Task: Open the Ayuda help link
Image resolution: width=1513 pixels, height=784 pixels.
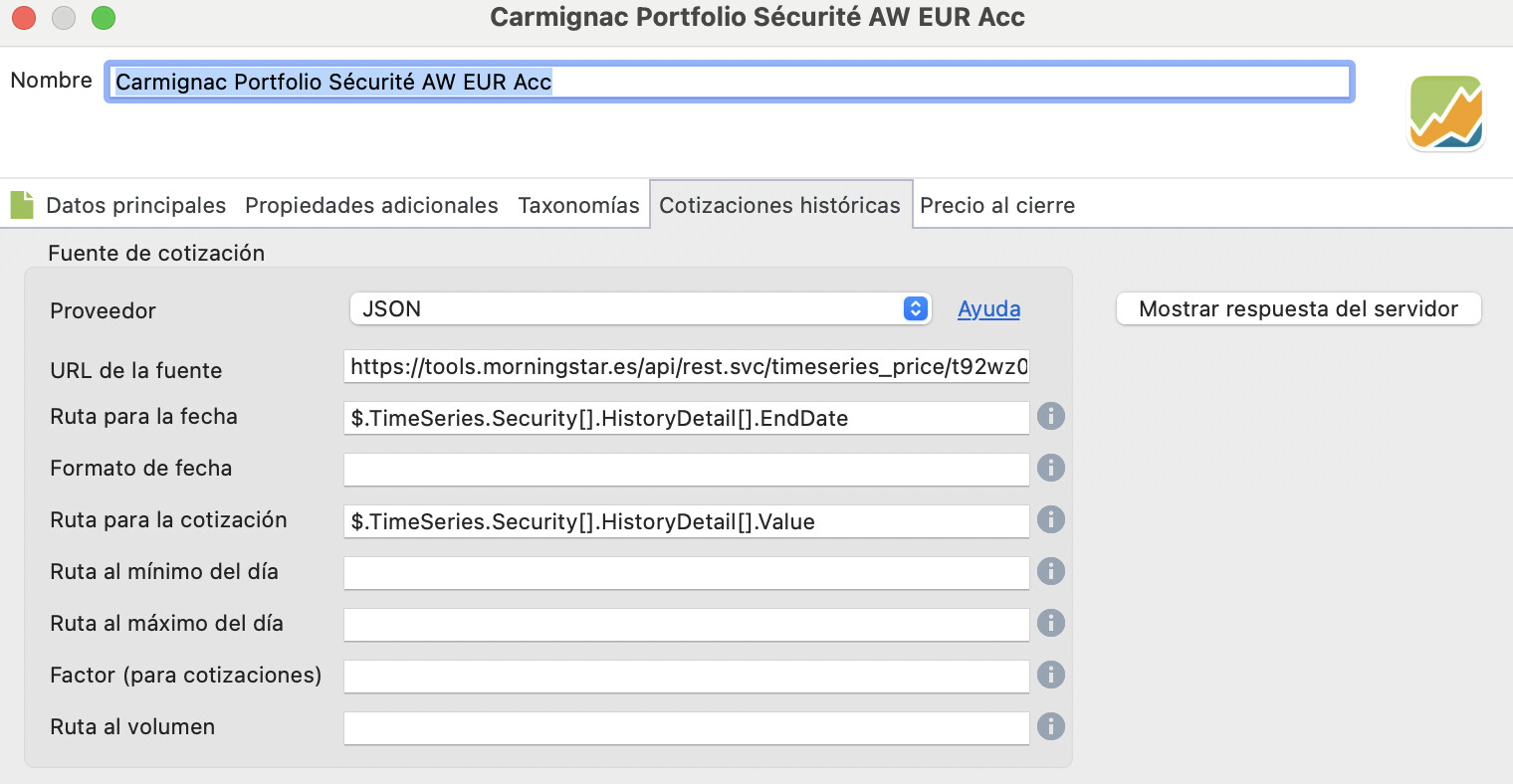Action: [988, 308]
